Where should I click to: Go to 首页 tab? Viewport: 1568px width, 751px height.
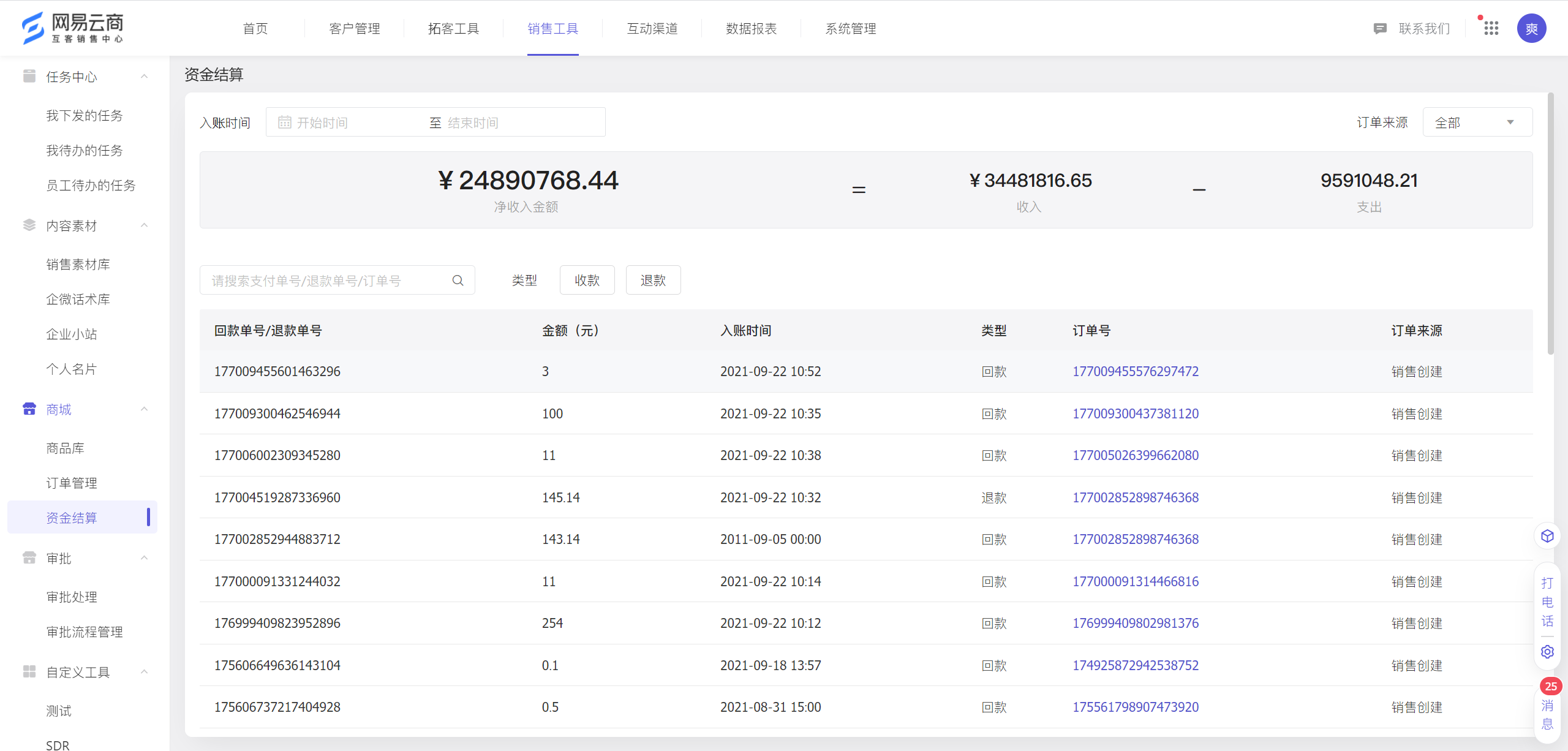click(255, 29)
